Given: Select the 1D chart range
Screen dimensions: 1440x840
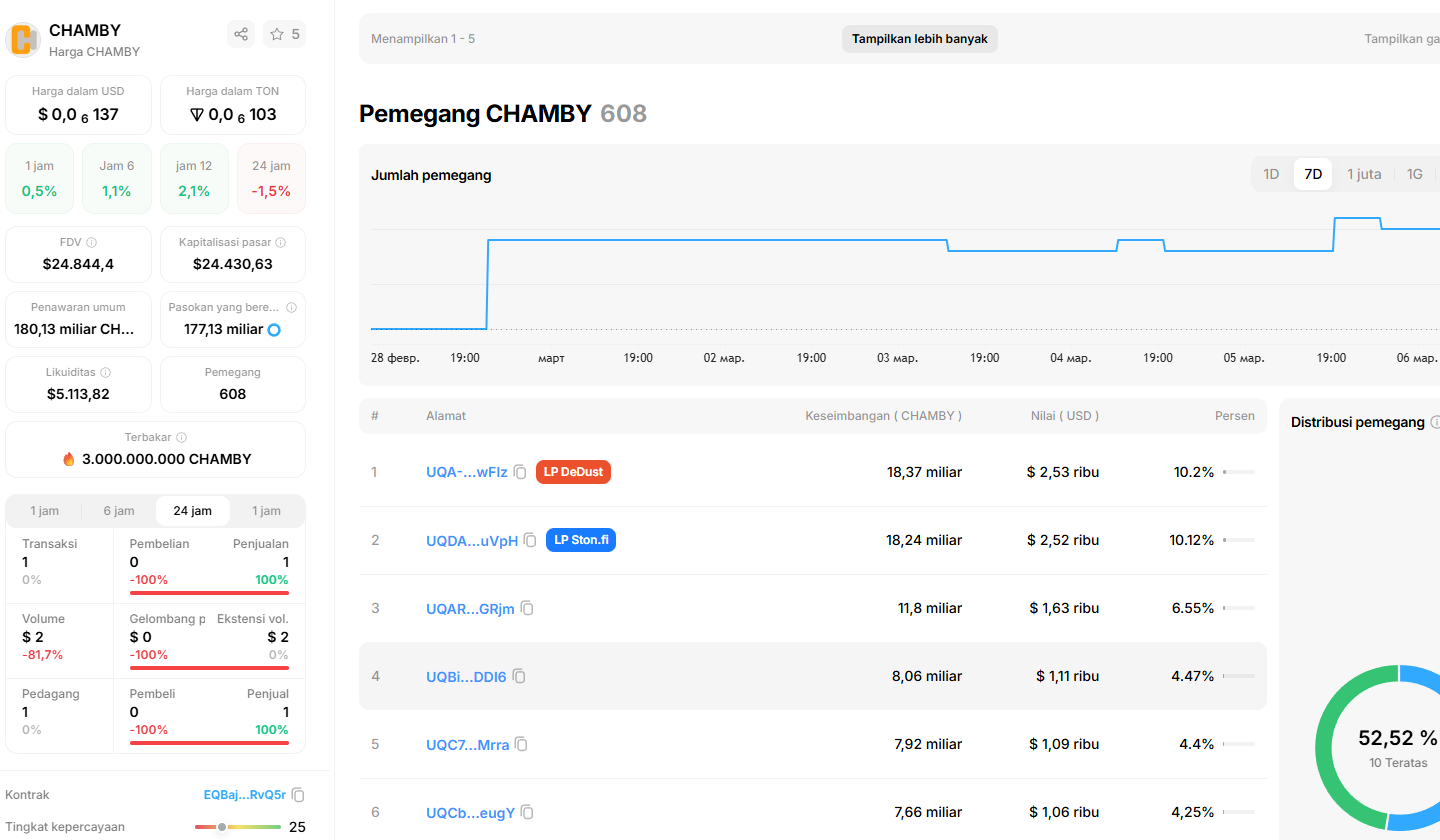Looking at the screenshot, I should (1271, 174).
